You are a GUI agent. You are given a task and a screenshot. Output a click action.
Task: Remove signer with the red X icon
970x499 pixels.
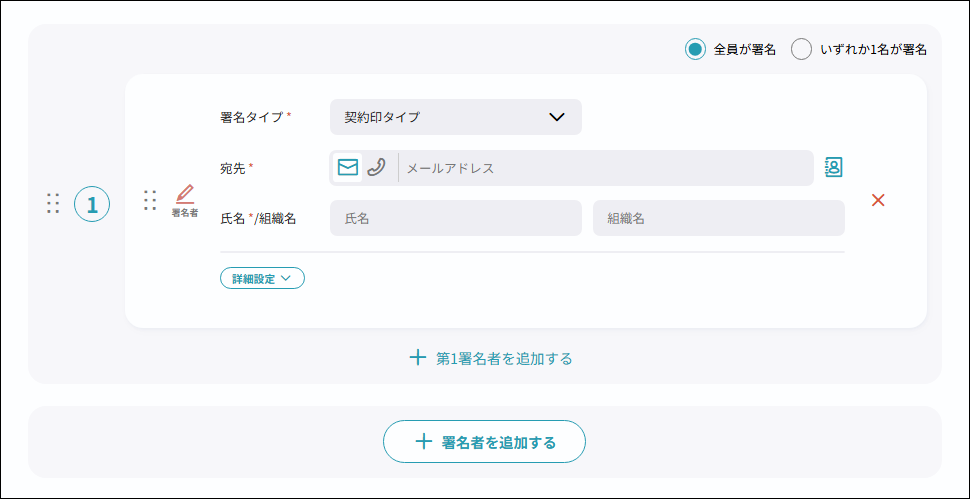[878, 200]
